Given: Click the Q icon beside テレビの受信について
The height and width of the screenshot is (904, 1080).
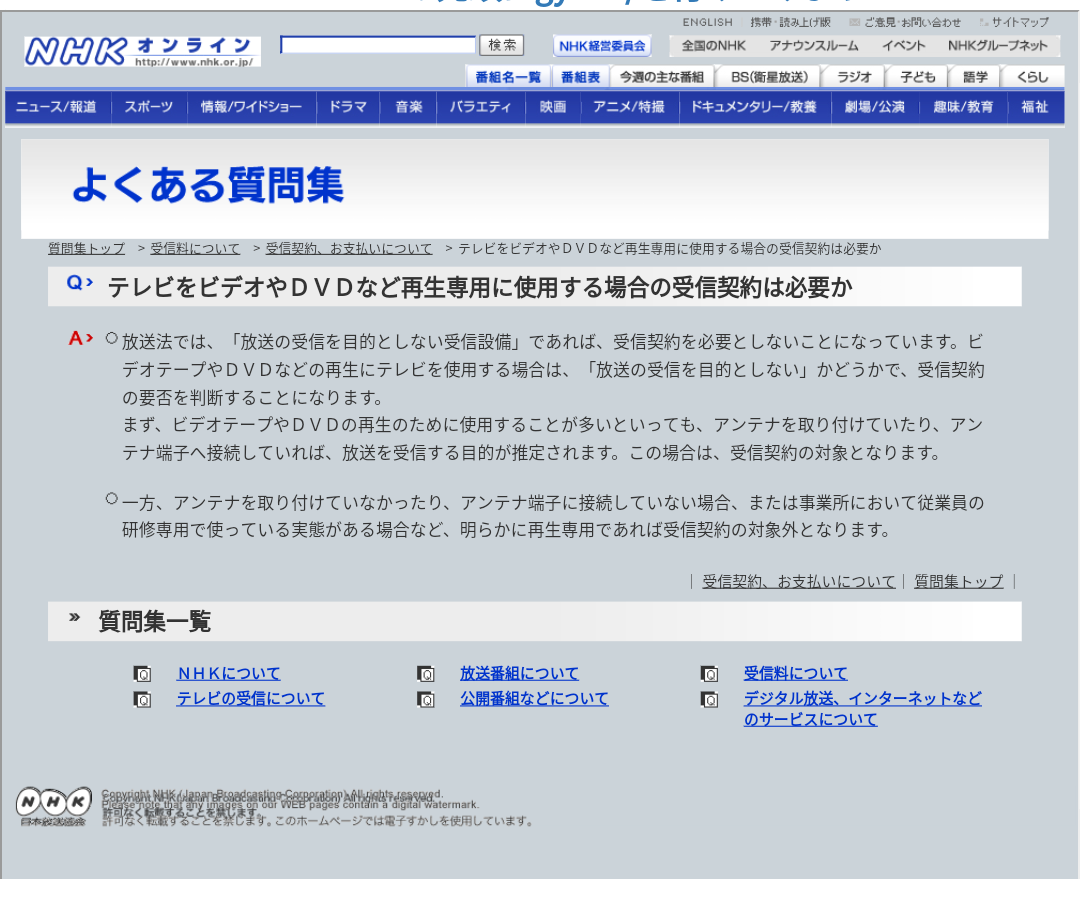Looking at the screenshot, I should [143, 699].
